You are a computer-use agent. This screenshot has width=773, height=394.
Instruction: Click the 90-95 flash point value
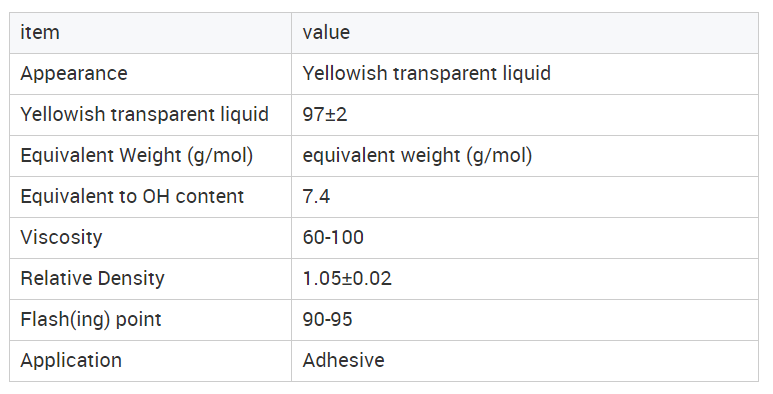tap(327, 320)
